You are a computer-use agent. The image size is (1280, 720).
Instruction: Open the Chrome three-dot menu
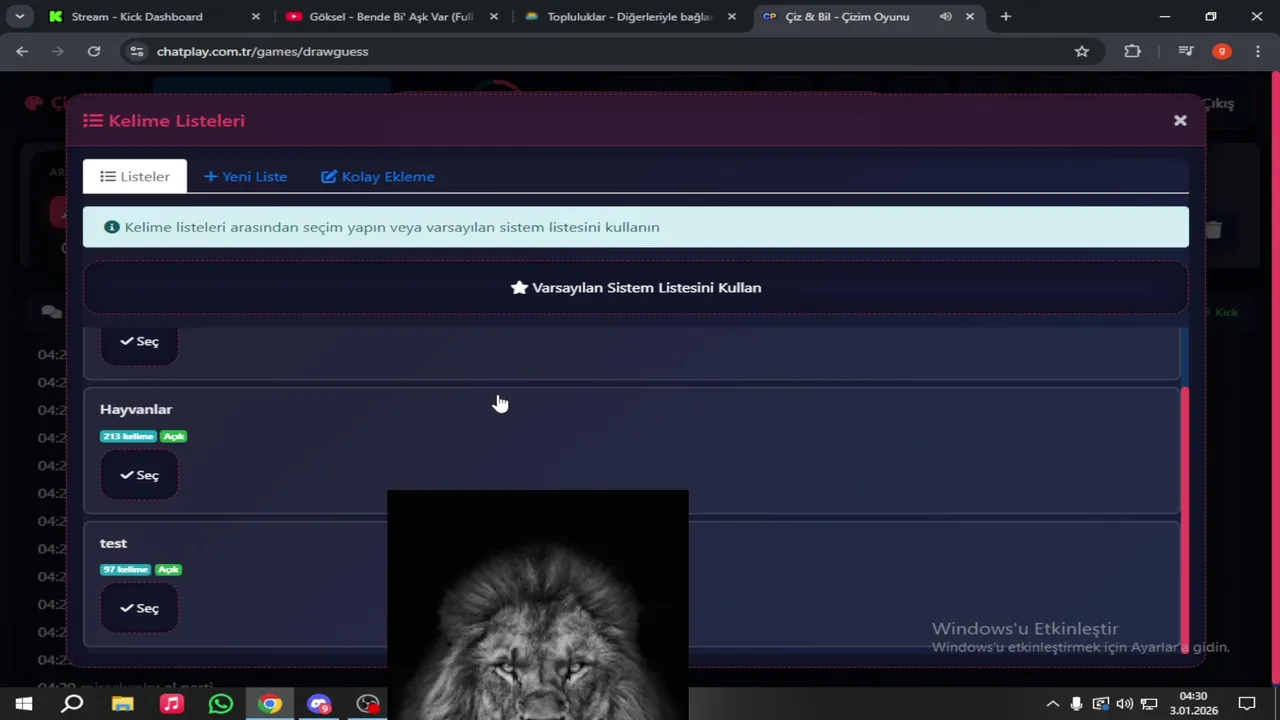(x=1258, y=51)
